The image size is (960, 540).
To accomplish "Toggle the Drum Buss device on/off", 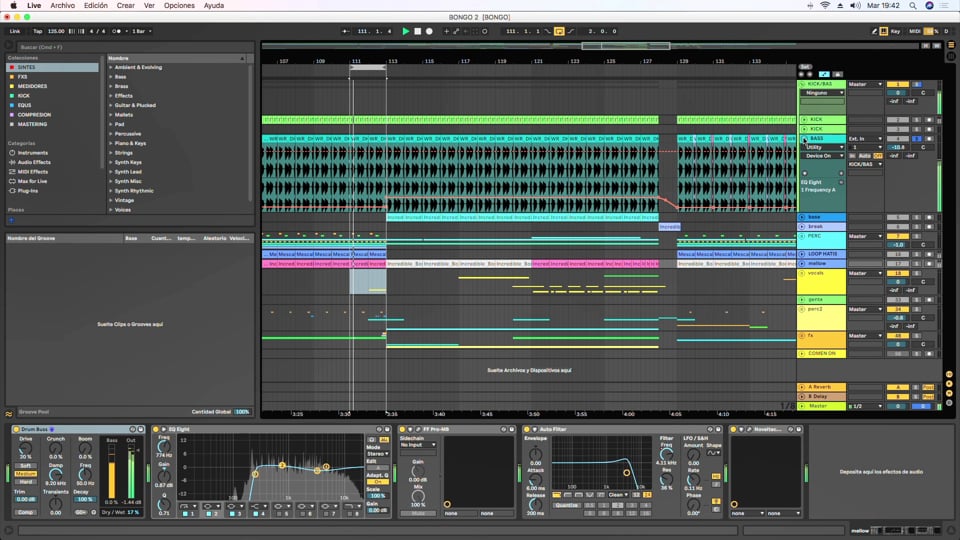I will [x=17, y=429].
